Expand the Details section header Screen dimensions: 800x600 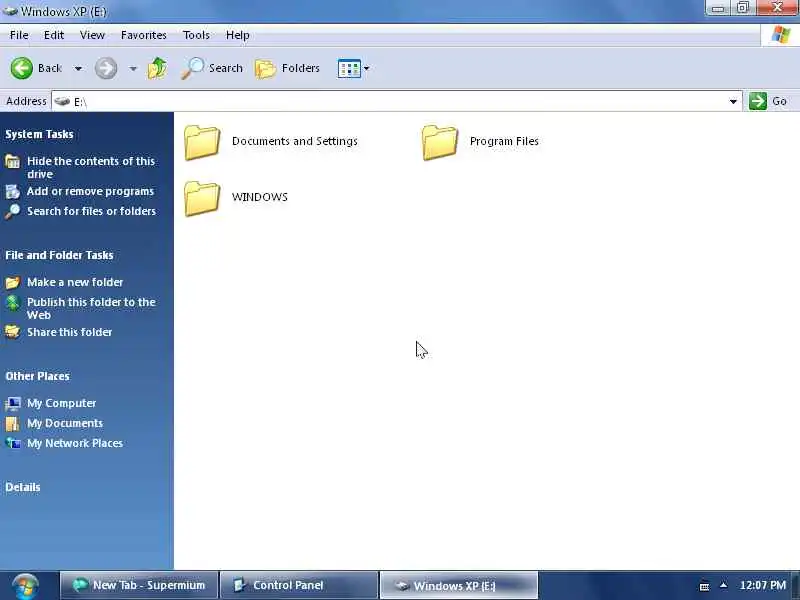click(23, 487)
